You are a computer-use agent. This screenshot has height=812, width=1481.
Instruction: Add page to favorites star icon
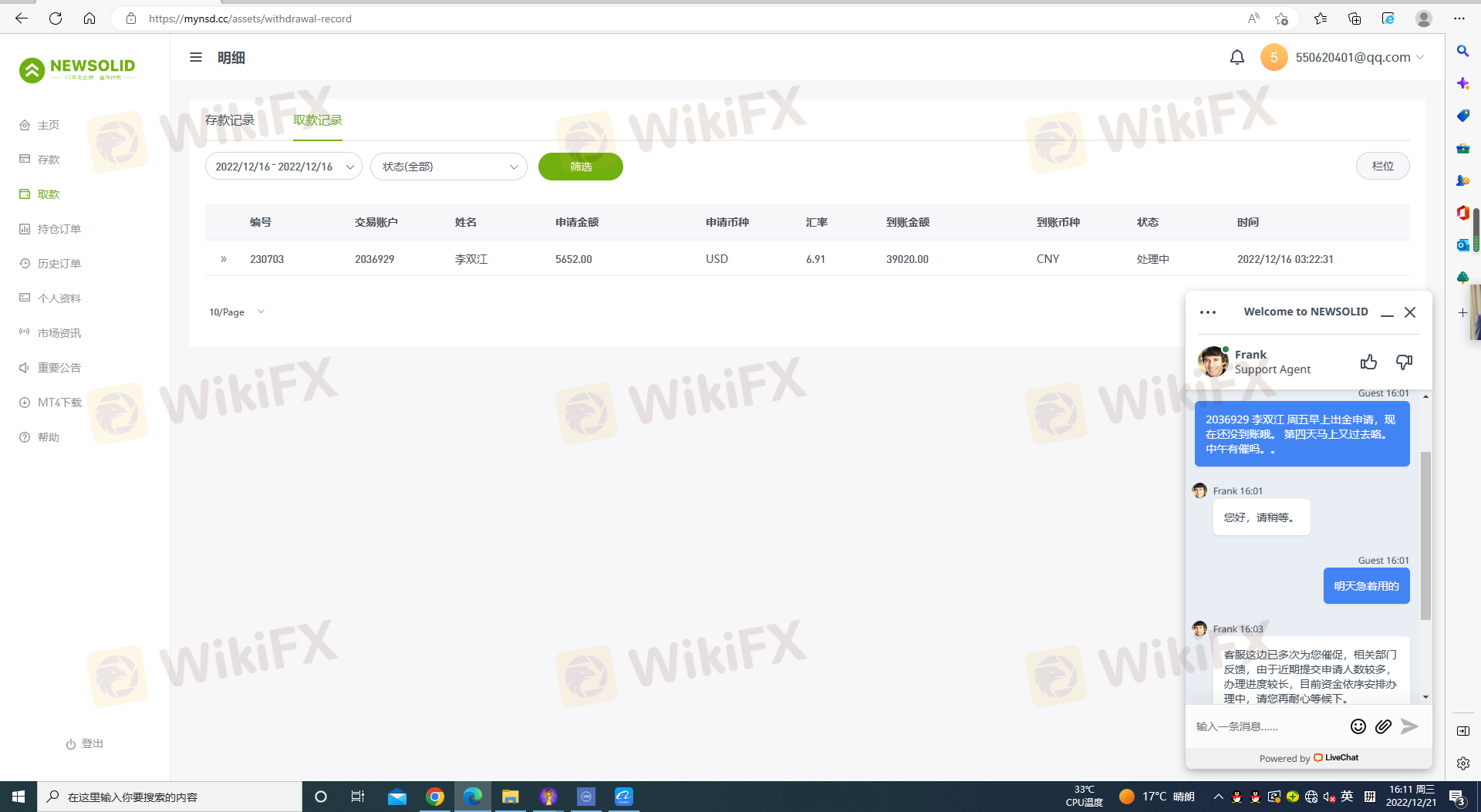1281,19
